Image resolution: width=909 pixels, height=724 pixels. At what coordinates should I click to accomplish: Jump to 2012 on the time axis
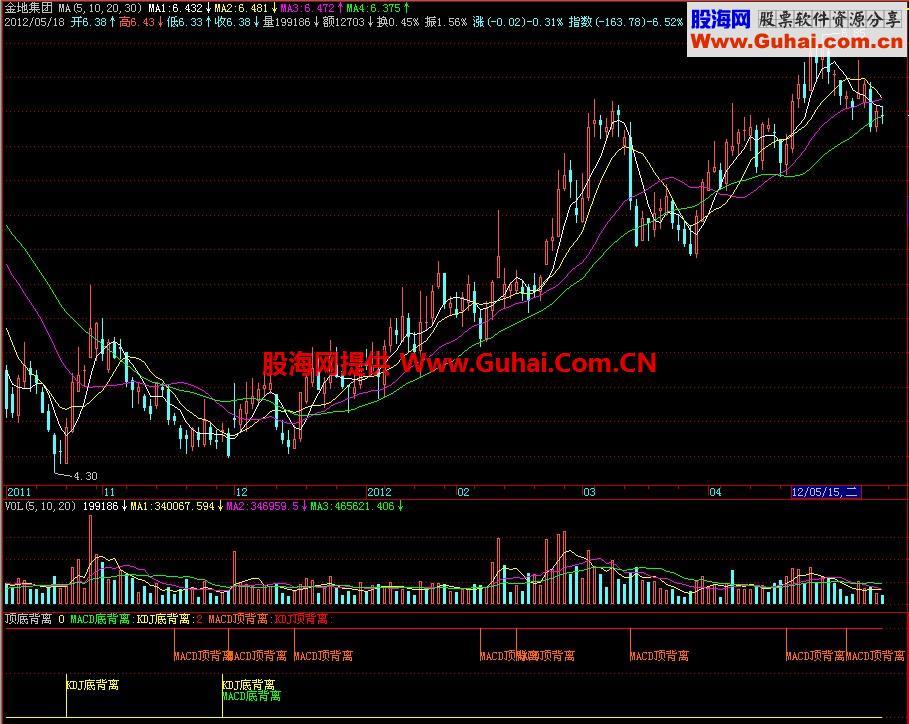pyautogui.click(x=380, y=492)
